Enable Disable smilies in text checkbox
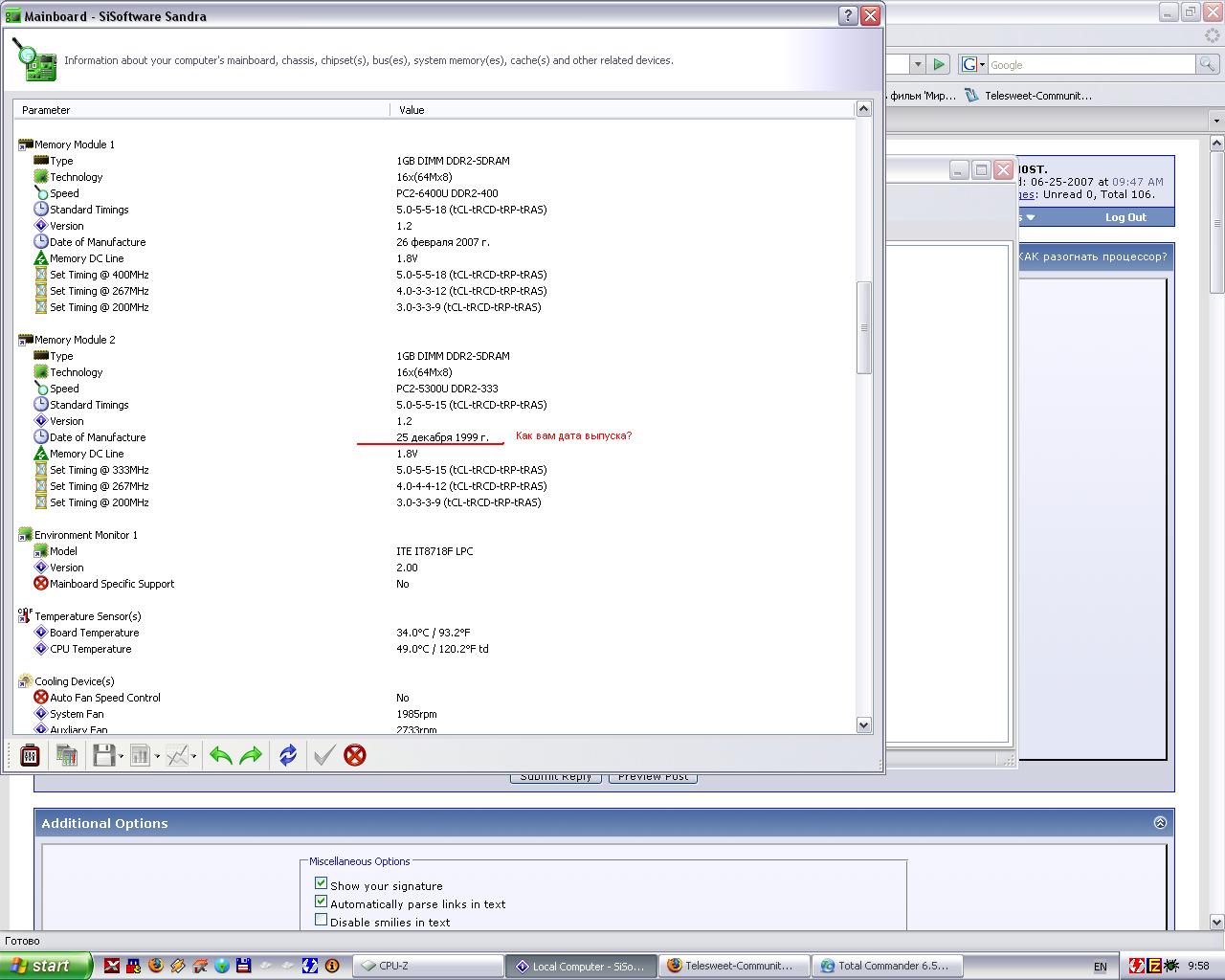 pos(322,921)
